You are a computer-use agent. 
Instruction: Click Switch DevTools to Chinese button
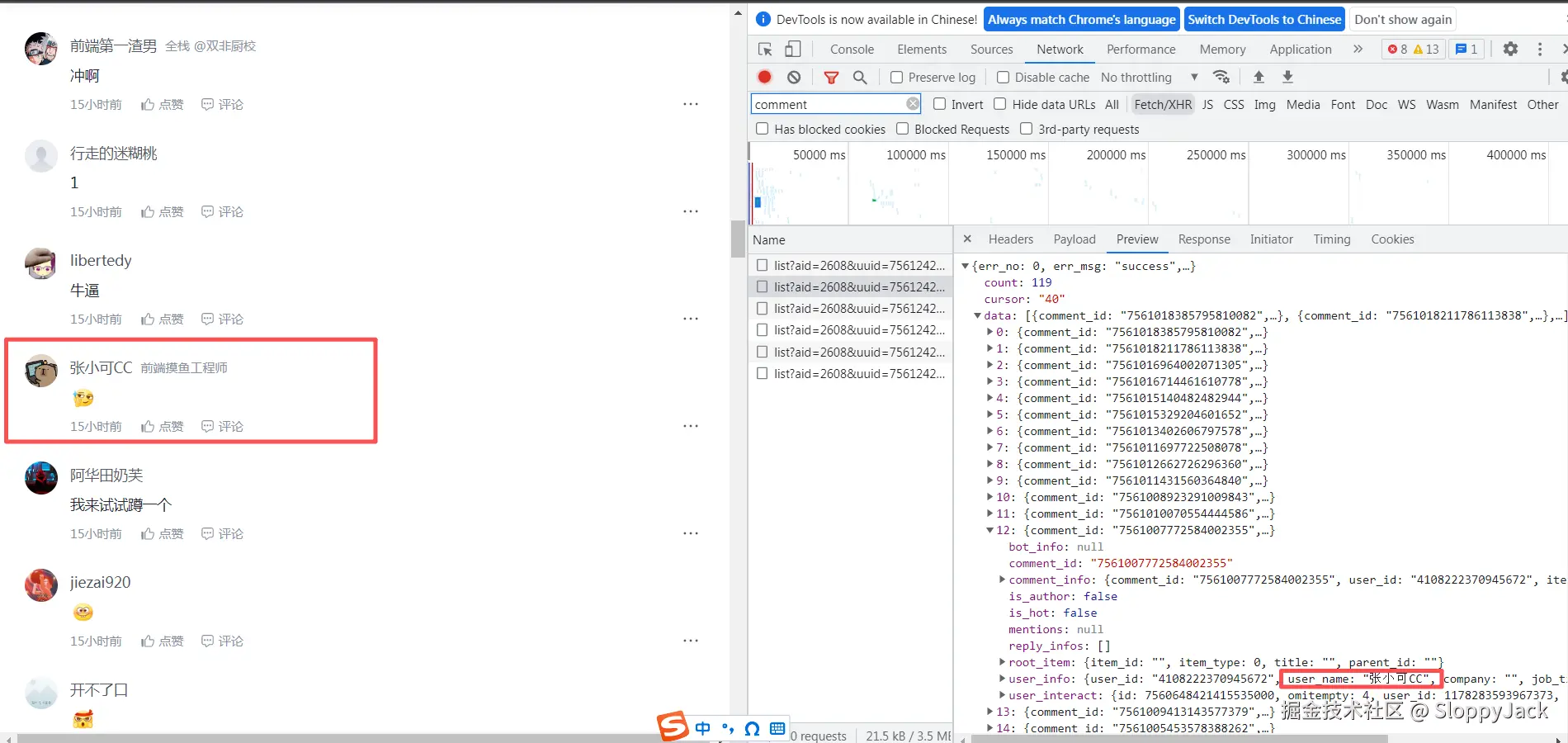click(1264, 20)
